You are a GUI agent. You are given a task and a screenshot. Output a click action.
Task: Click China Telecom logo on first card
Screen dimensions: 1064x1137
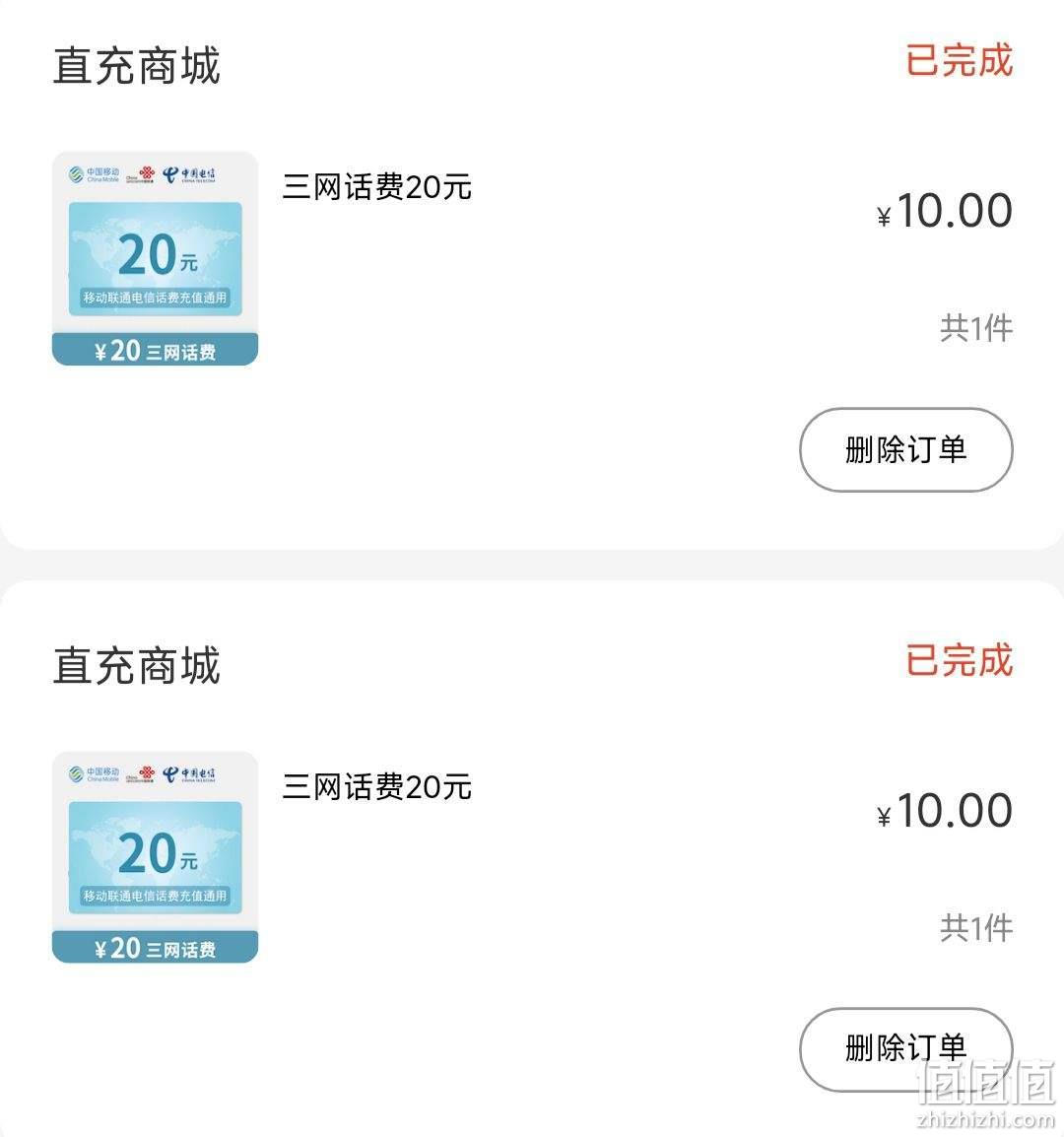tap(188, 174)
